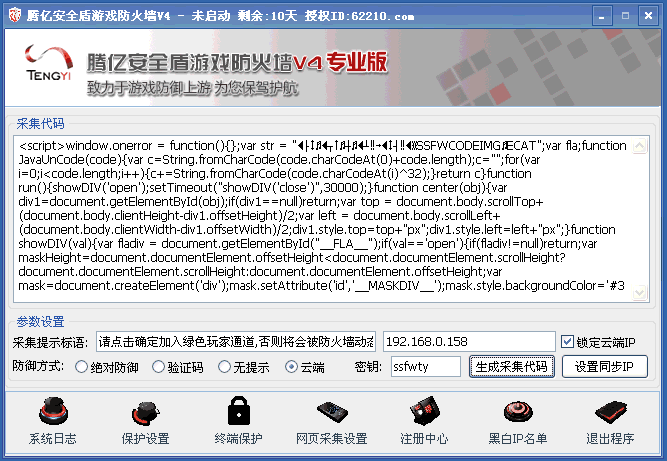Click the IP address field 192.168.0.158
This screenshot has height=461, width=667.
click(469, 341)
